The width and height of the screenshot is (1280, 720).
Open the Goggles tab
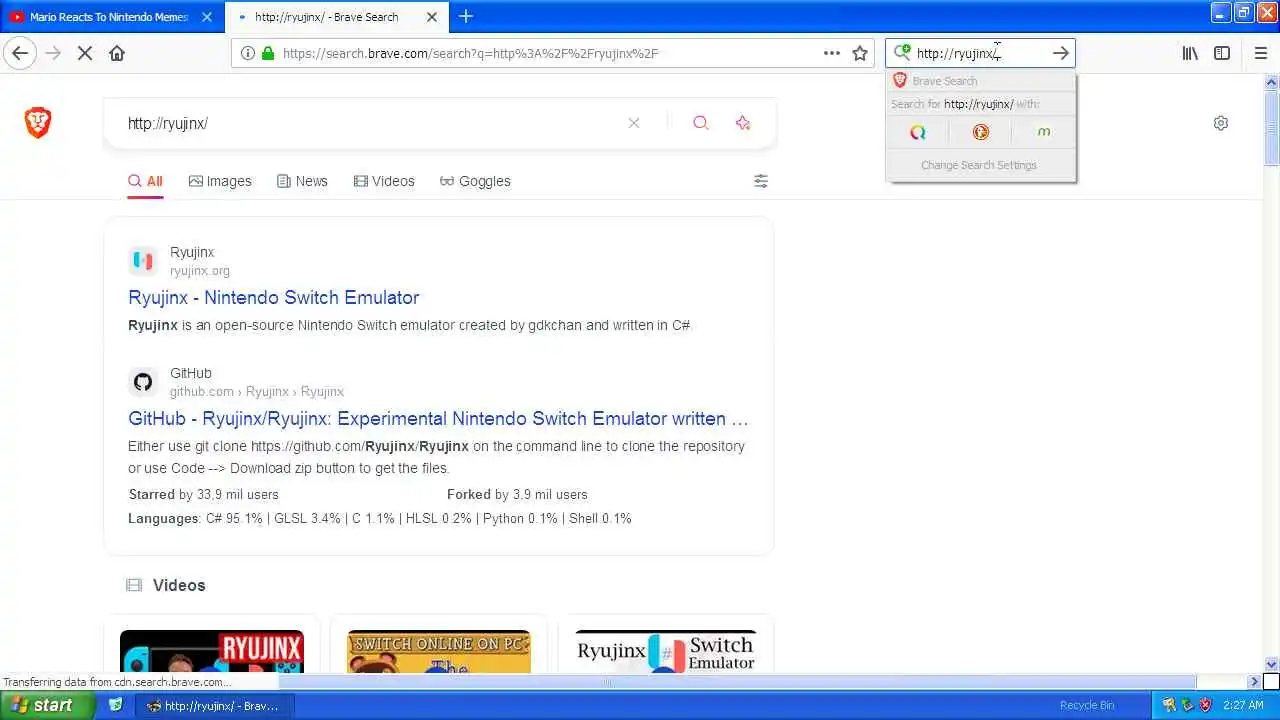coord(475,181)
